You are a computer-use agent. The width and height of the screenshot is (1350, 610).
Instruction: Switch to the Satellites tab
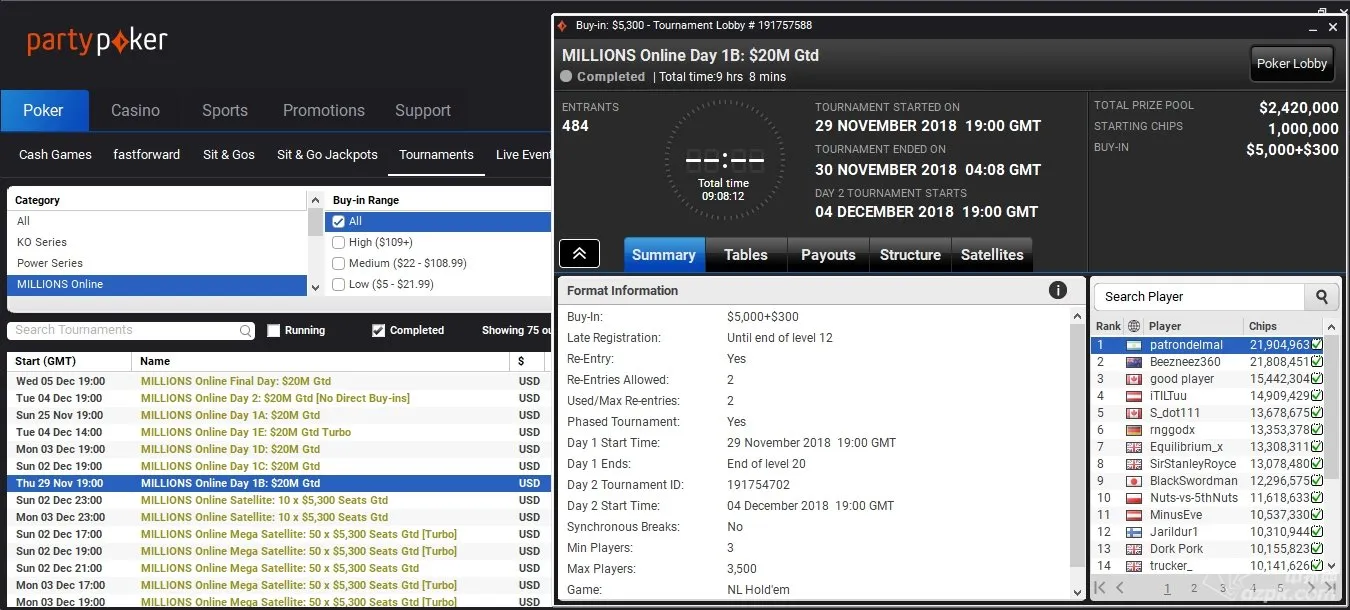992,255
